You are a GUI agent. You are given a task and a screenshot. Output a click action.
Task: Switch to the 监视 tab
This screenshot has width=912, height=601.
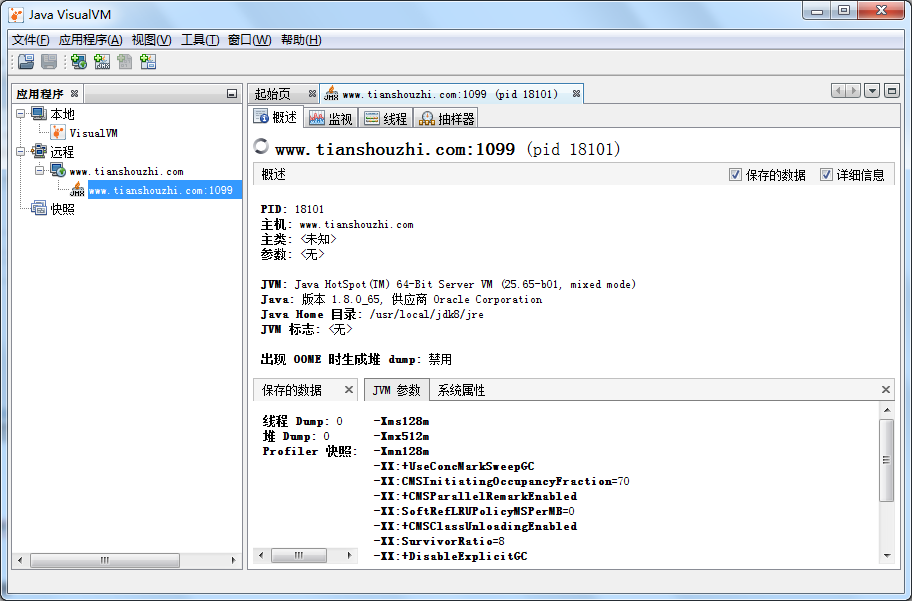(x=331, y=118)
